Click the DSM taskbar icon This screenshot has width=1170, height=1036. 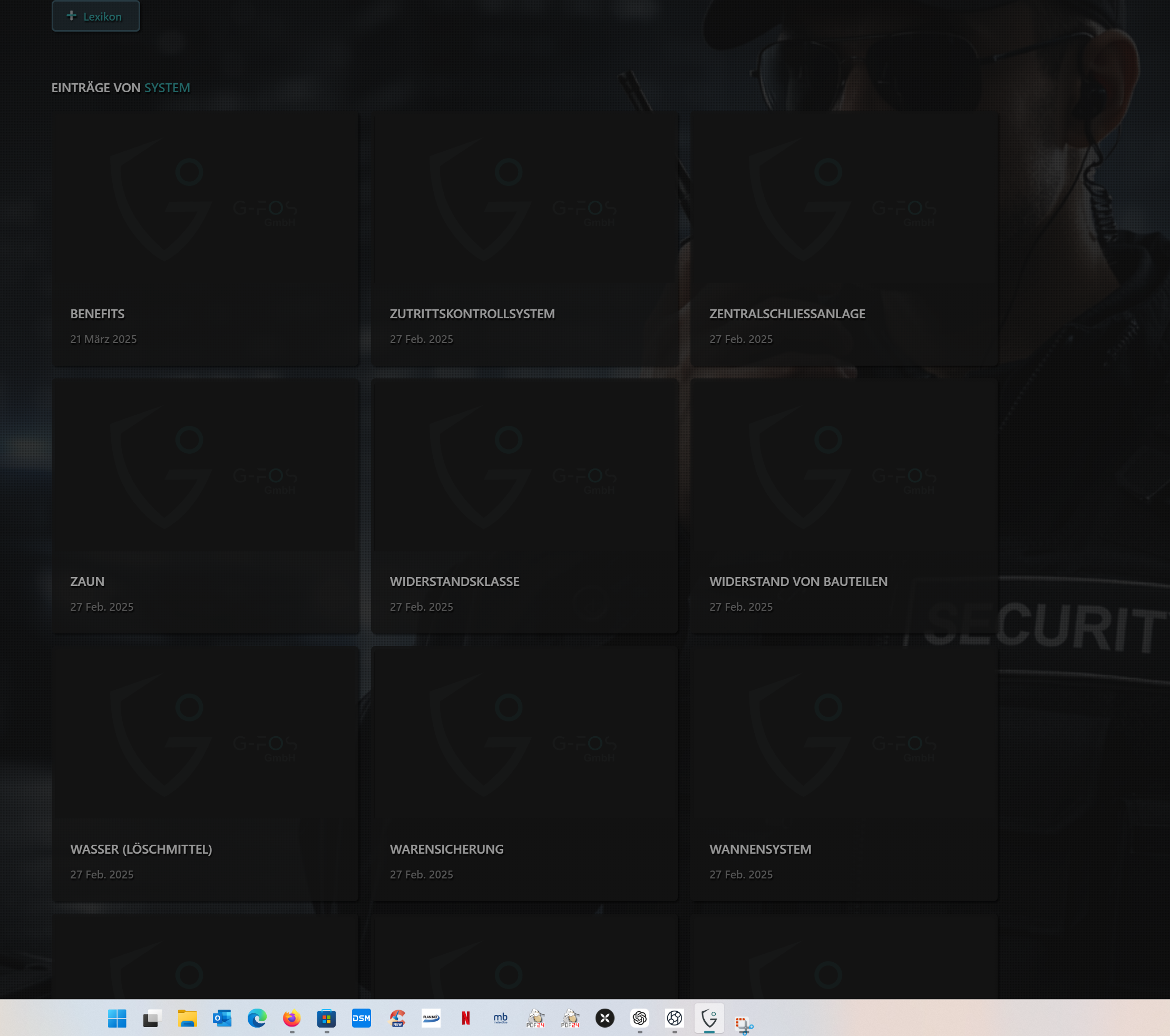pos(361,1018)
